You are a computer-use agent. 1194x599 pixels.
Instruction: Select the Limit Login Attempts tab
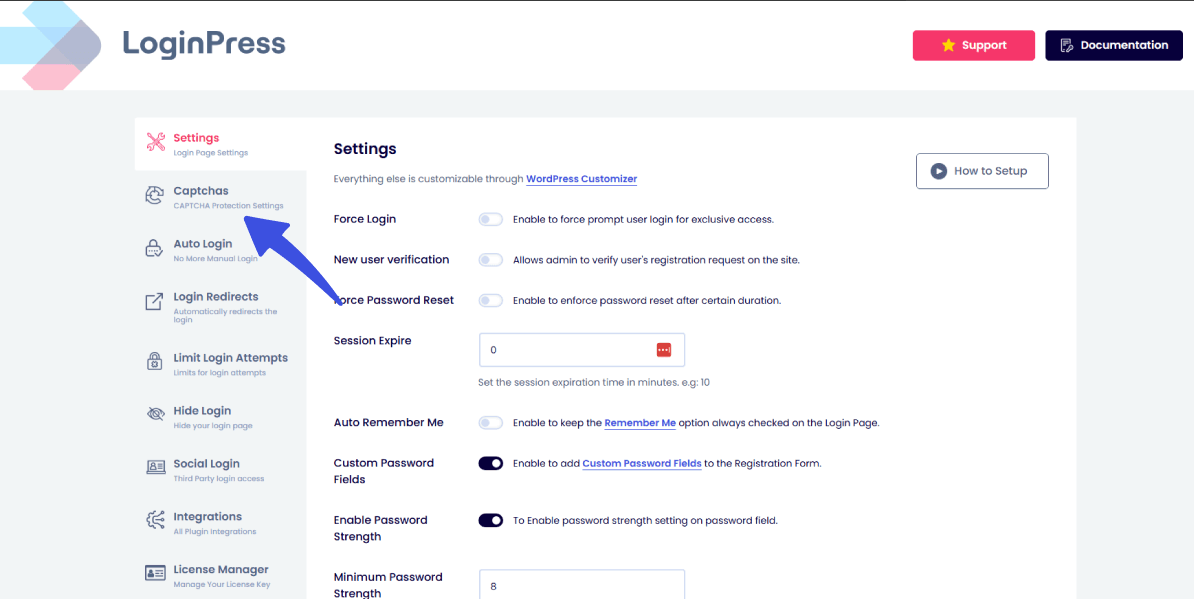click(x=221, y=363)
